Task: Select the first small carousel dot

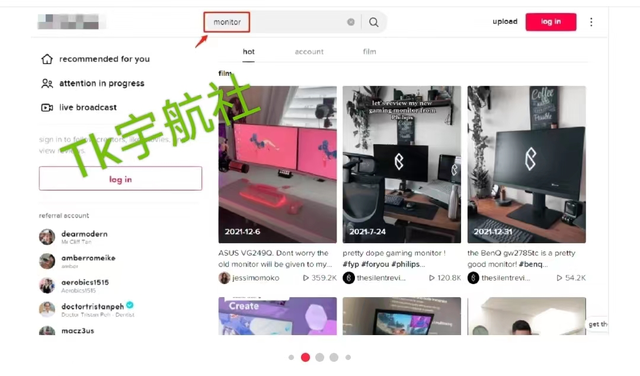Action: (291, 357)
